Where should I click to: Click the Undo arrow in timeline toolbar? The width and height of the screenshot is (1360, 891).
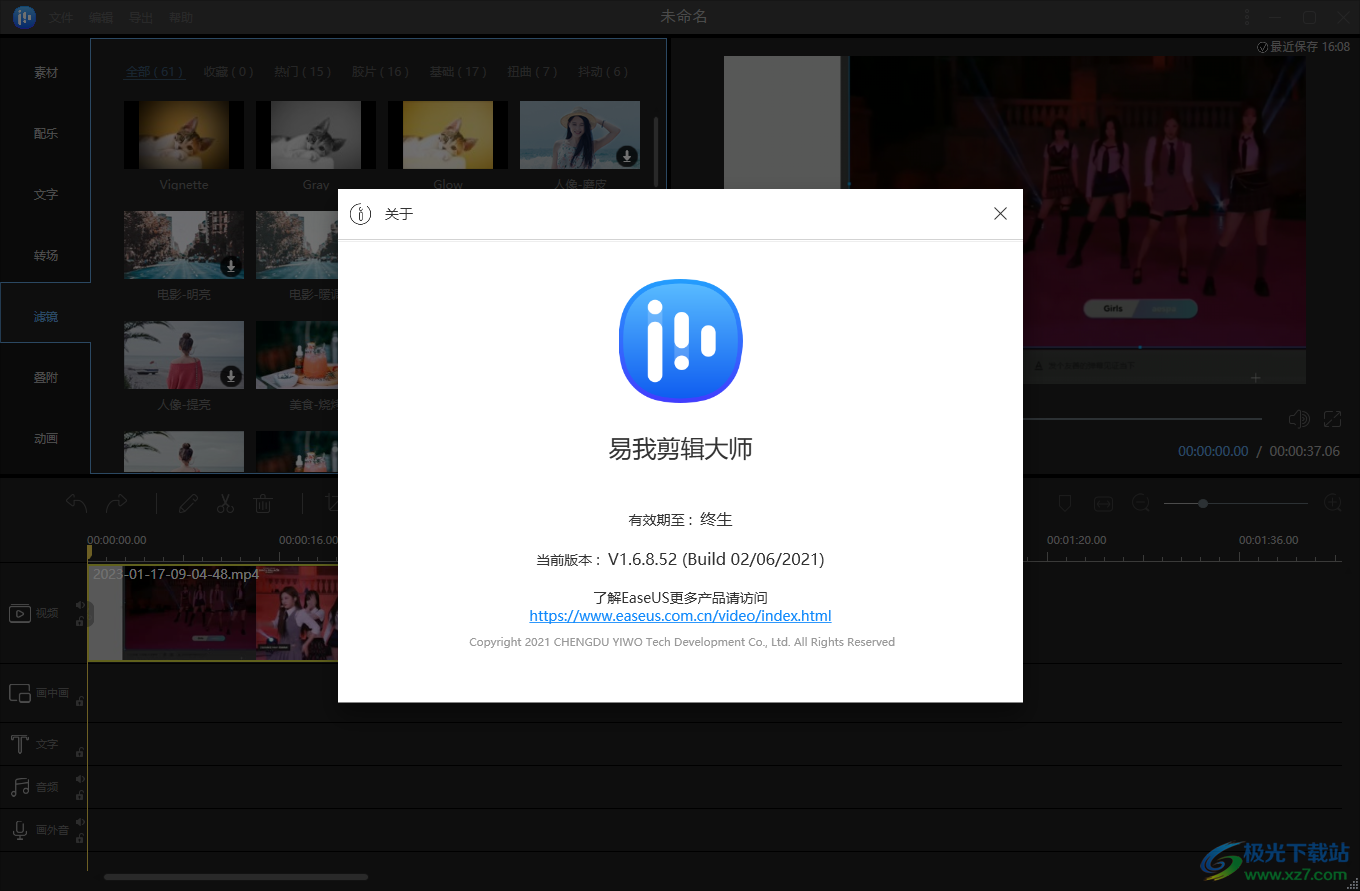coord(77,503)
